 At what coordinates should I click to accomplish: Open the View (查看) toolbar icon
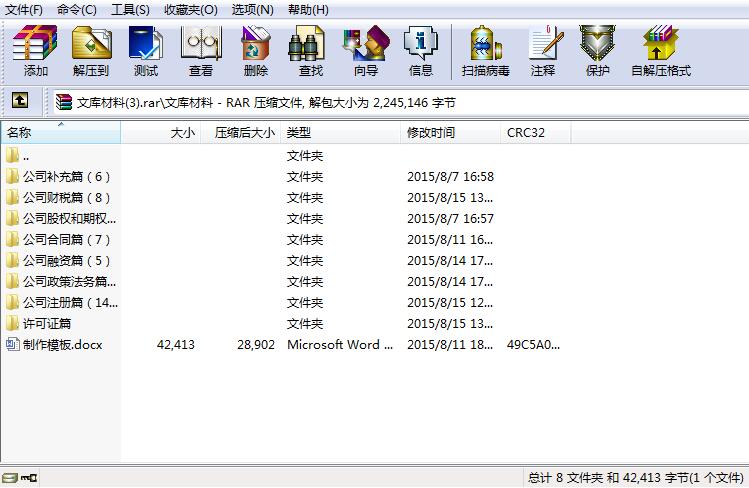(x=201, y=52)
